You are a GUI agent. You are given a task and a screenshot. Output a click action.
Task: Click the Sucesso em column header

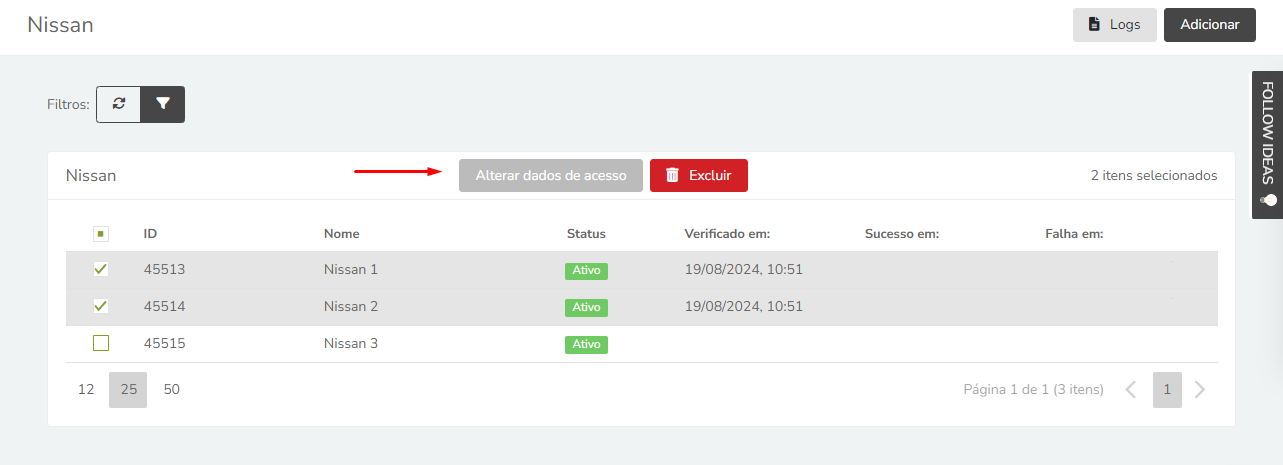click(902, 234)
